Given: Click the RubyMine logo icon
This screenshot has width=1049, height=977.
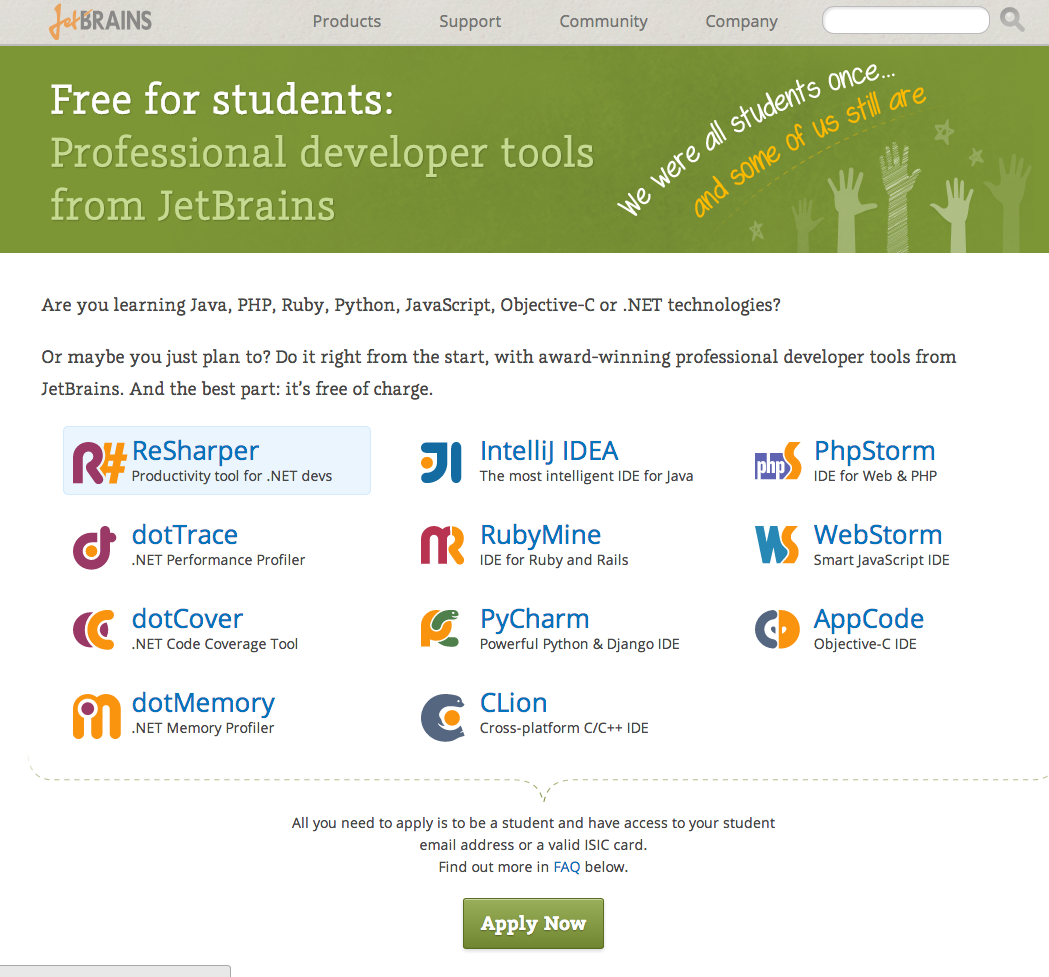Looking at the screenshot, I should [x=442, y=545].
